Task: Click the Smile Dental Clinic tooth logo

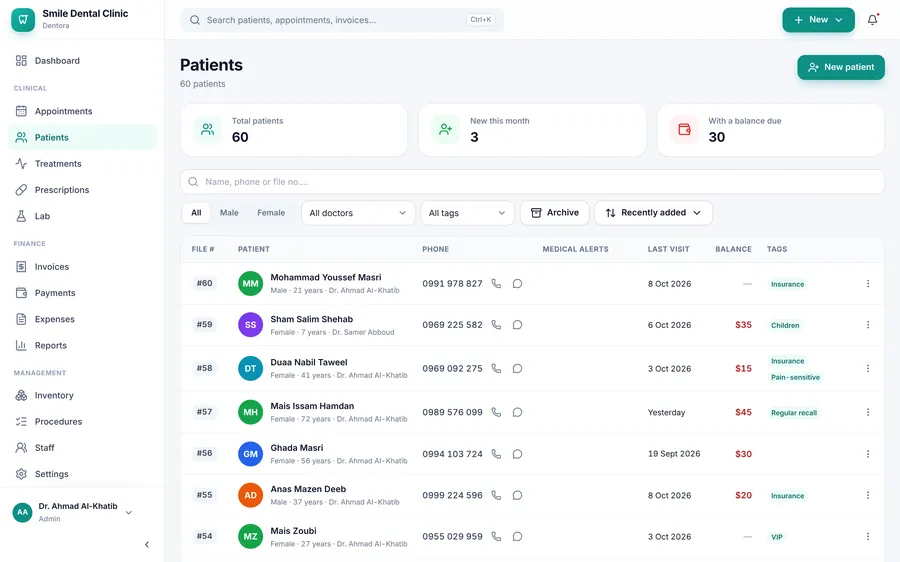Action: tap(23, 20)
